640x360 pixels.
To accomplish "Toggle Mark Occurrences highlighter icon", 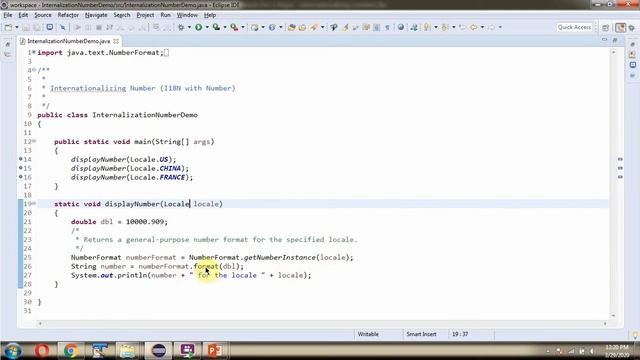I will (x=345, y=27).
